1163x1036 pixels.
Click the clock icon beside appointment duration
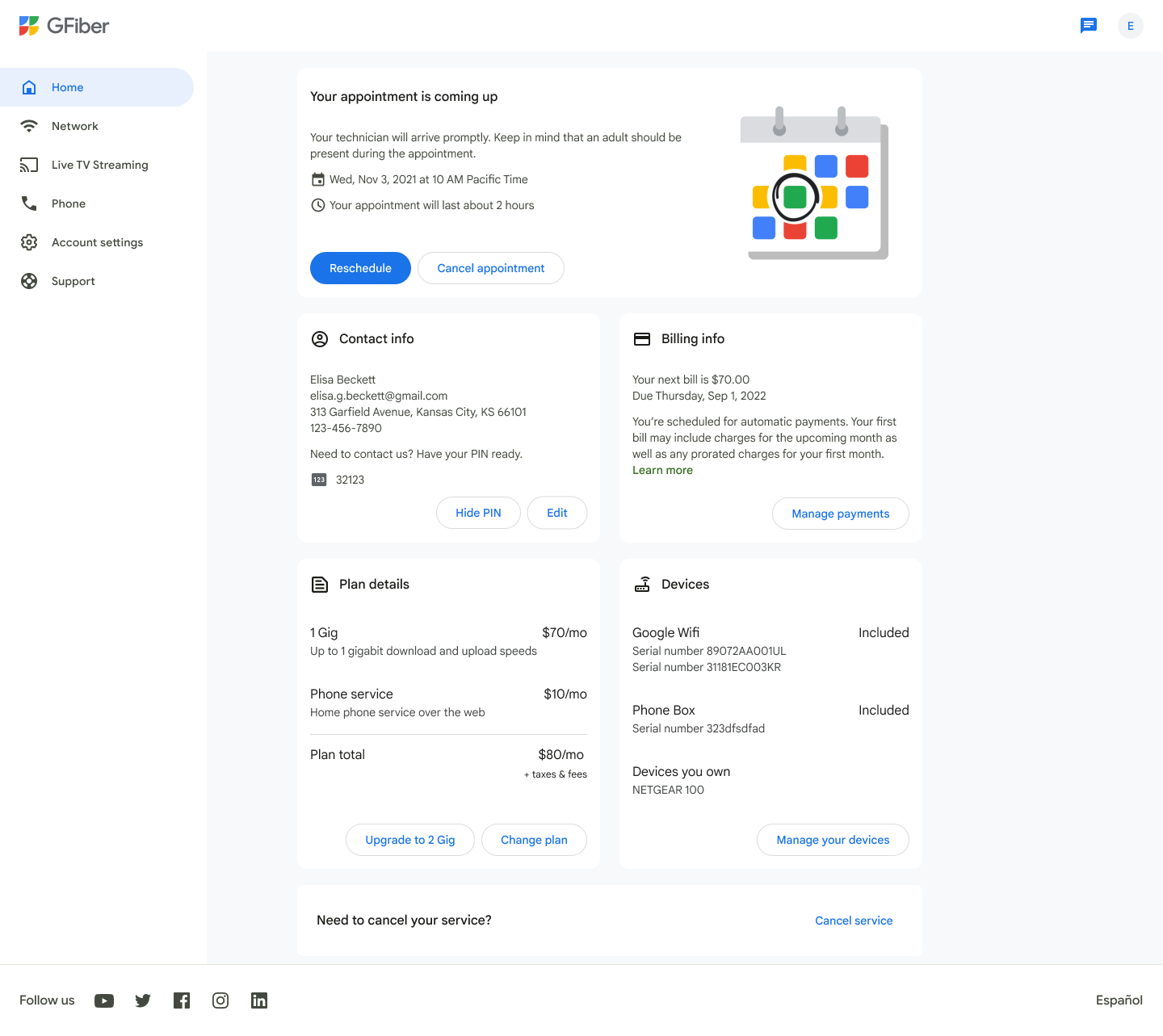coord(318,205)
